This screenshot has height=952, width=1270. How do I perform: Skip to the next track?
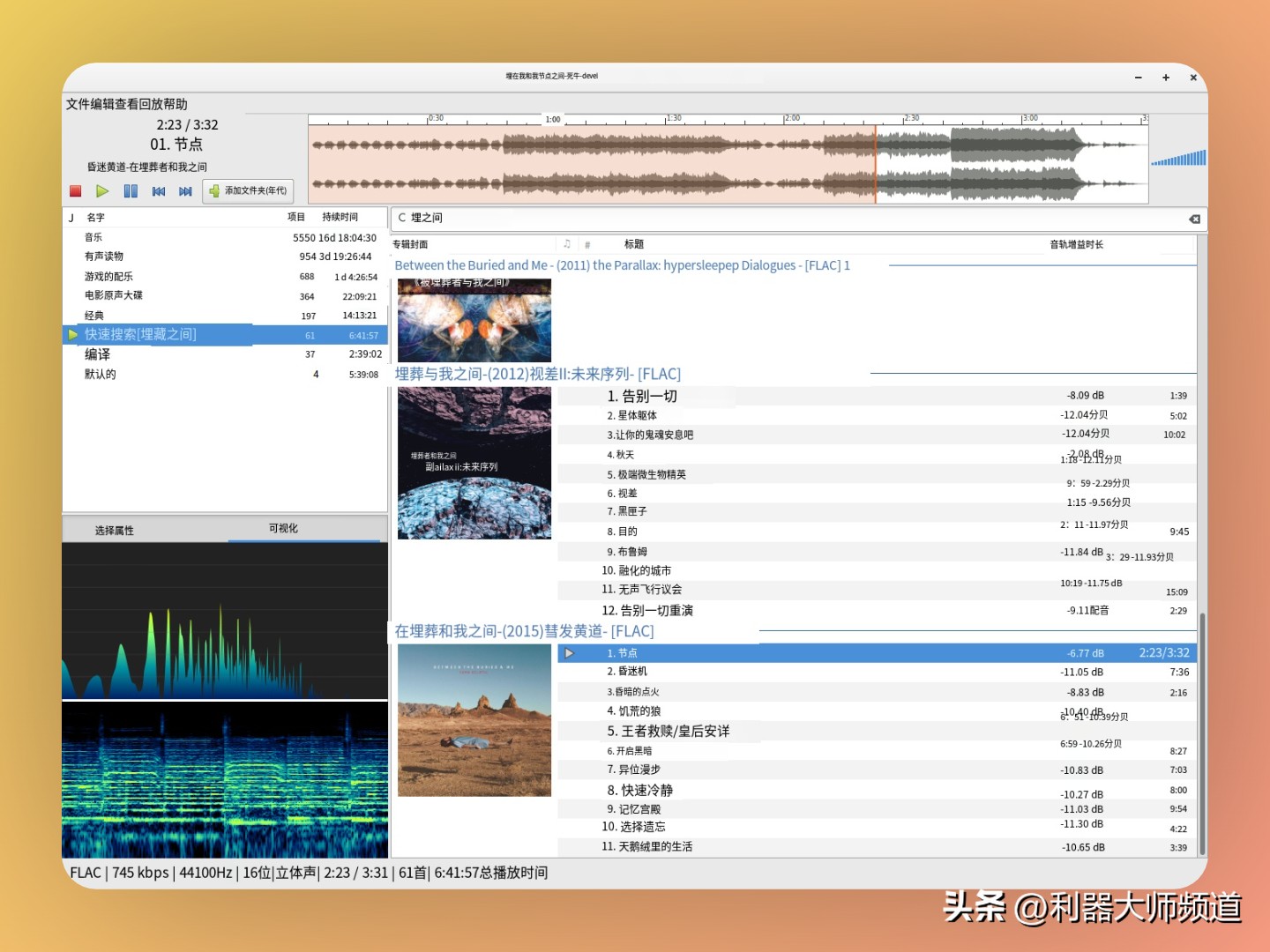pos(185,191)
